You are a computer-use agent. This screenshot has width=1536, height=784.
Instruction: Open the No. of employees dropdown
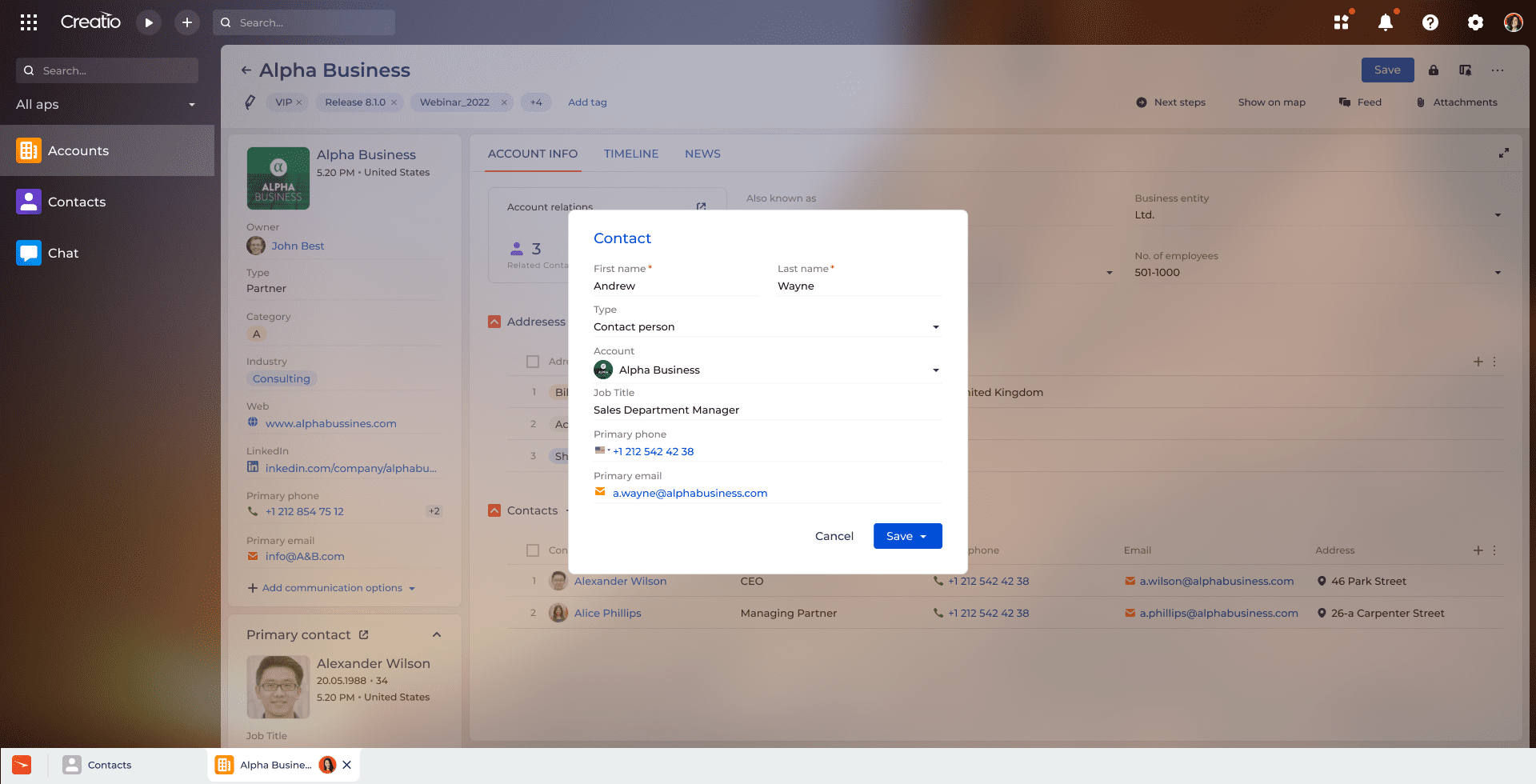point(1498,273)
